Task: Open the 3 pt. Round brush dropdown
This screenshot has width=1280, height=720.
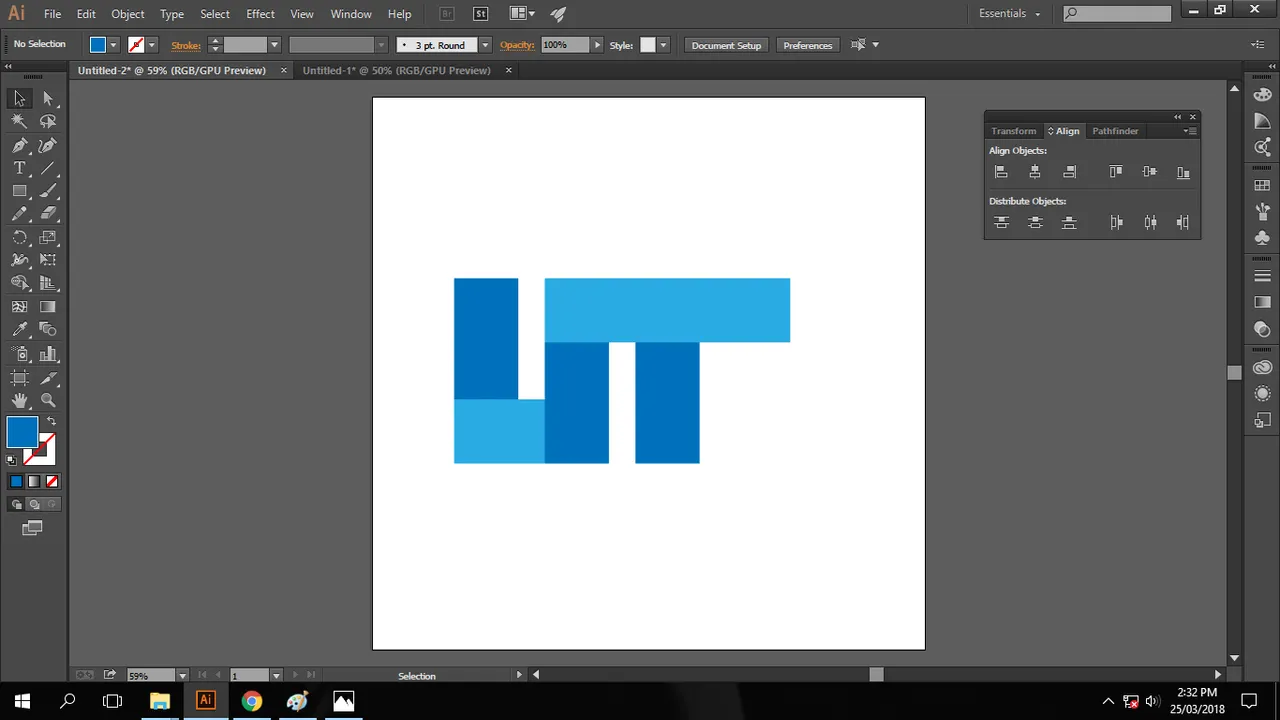Action: click(x=485, y=45)
